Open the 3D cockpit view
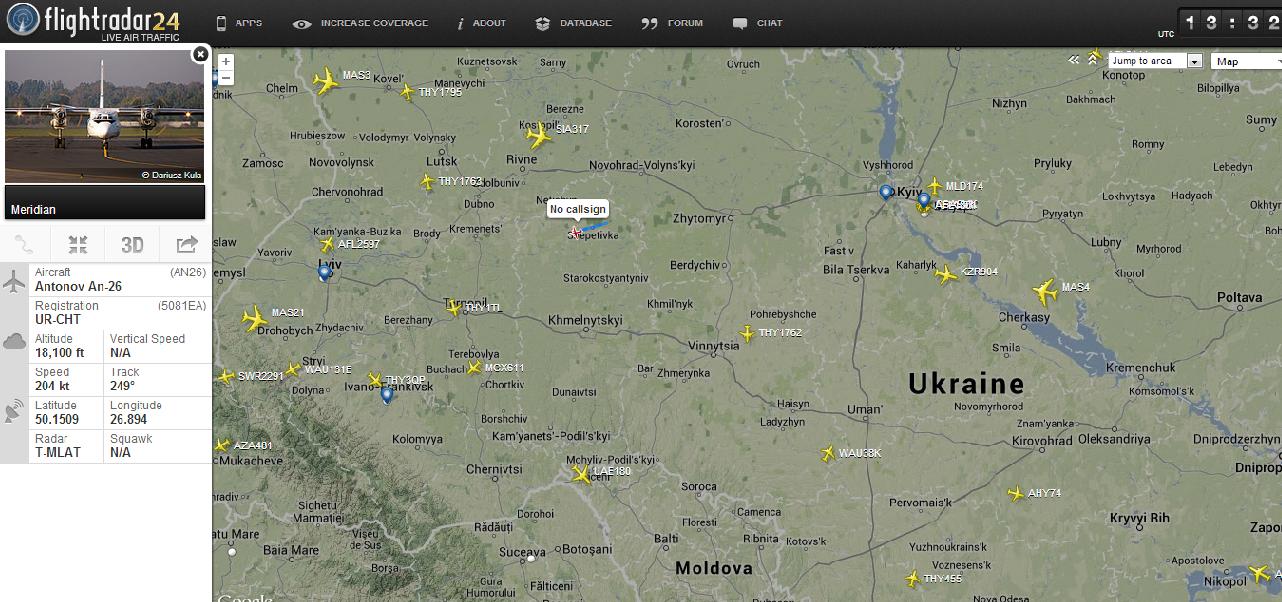The image size is (1282, 602). pyautogui.click(x=132, y=245)
